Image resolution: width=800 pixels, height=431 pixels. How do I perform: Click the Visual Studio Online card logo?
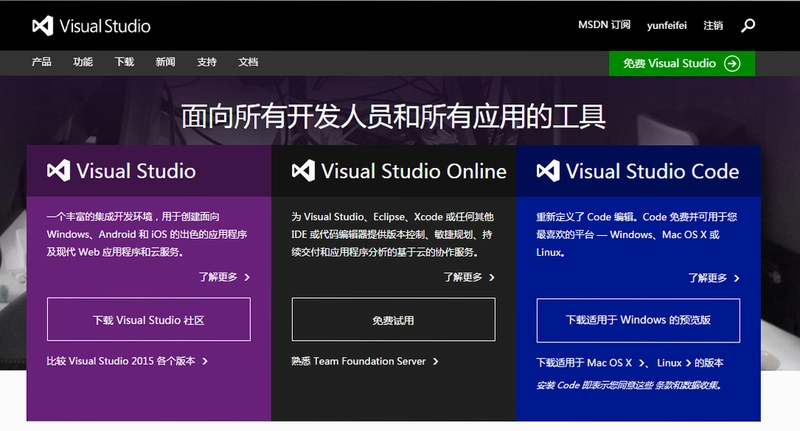(x=303, y=171)
